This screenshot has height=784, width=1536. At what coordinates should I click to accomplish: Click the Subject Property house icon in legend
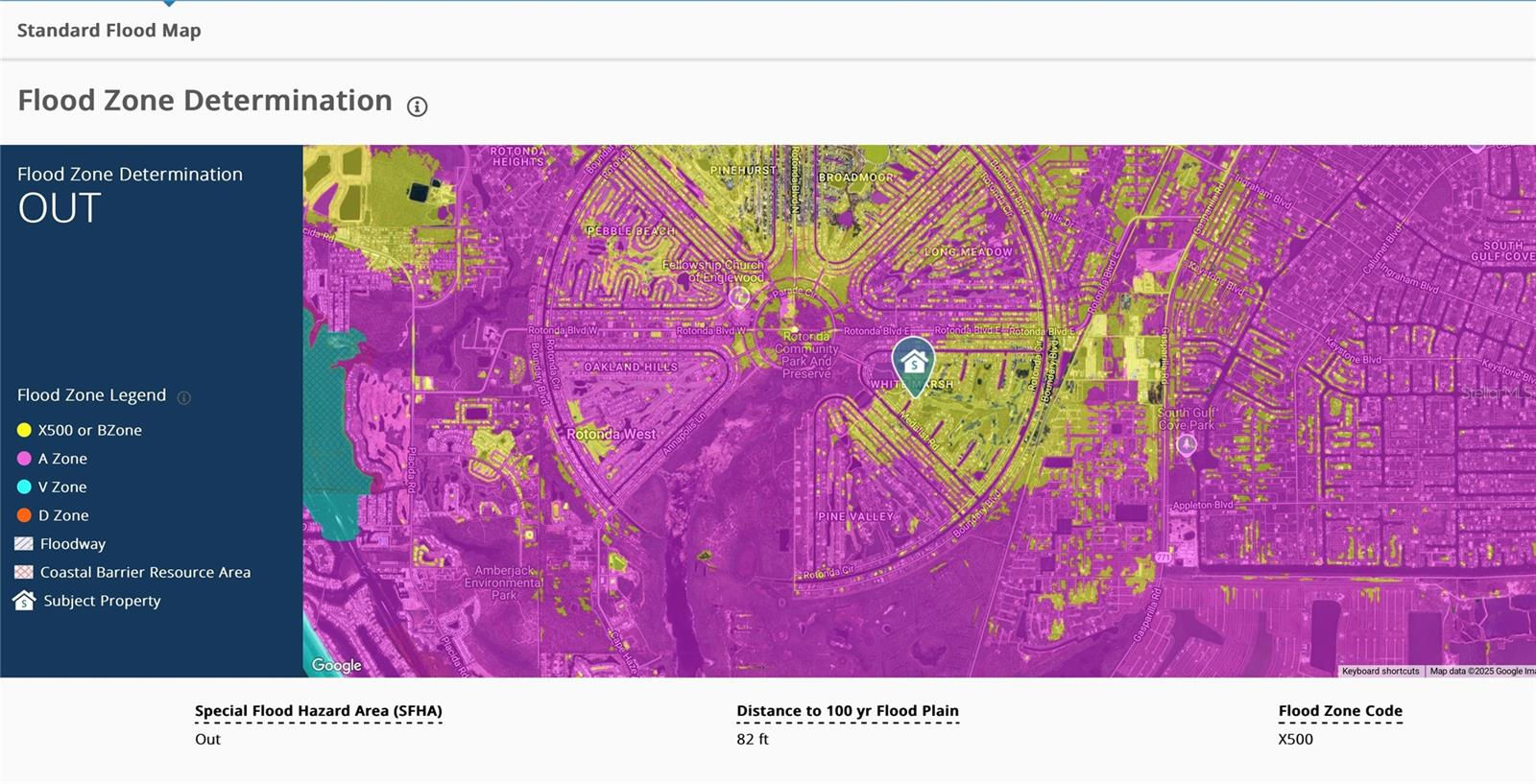tap(24, 601)
